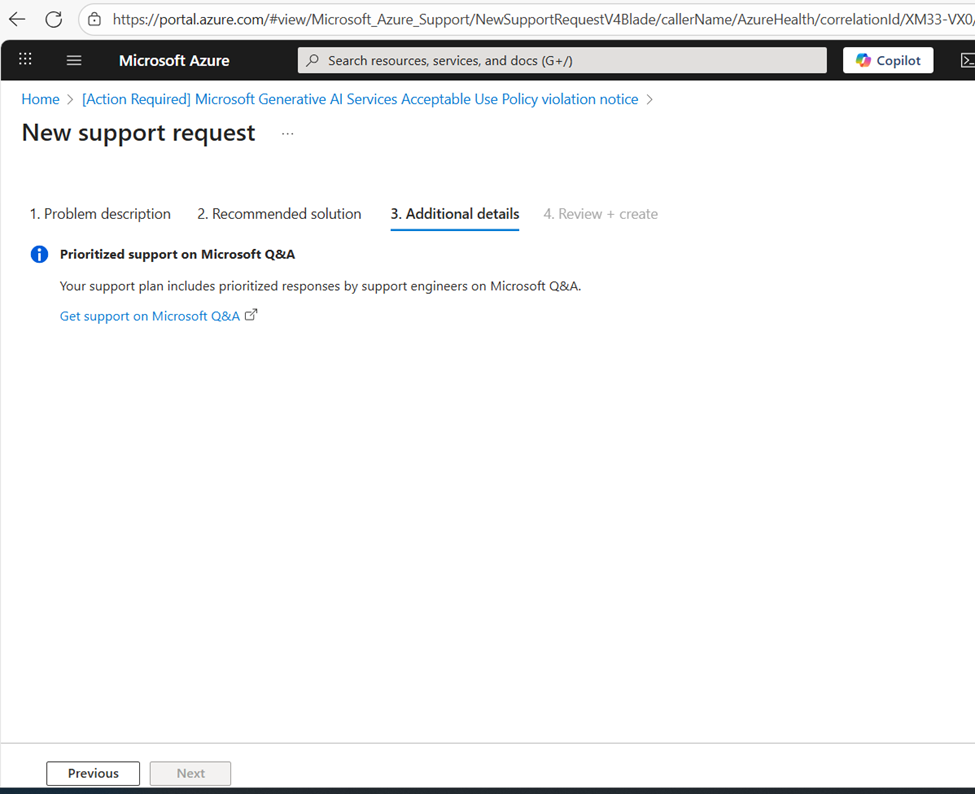
Task: Open Get support on Microsoft Q&A link
Action: [x=150, y=316]
